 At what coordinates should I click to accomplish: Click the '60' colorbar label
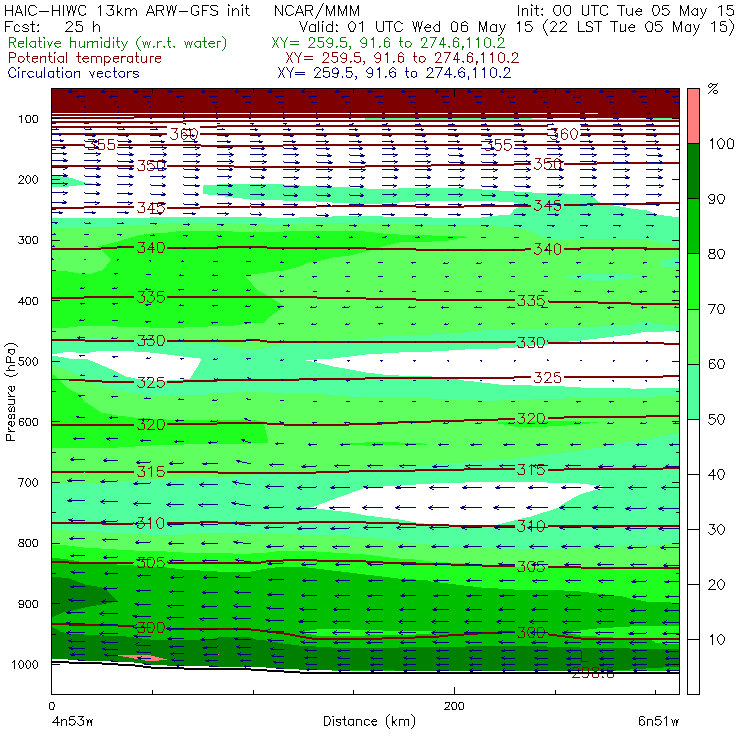tap(716, 364)
